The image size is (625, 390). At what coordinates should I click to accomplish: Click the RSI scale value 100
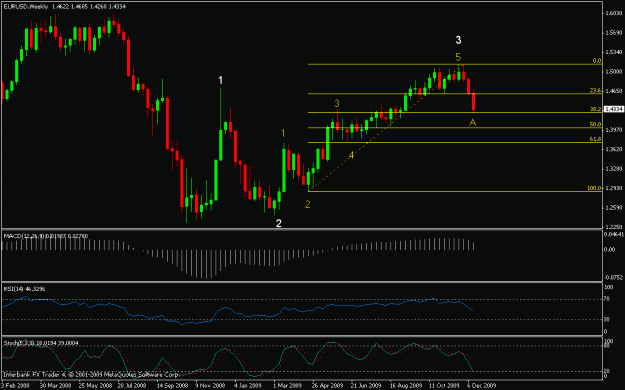coord(609,287)
